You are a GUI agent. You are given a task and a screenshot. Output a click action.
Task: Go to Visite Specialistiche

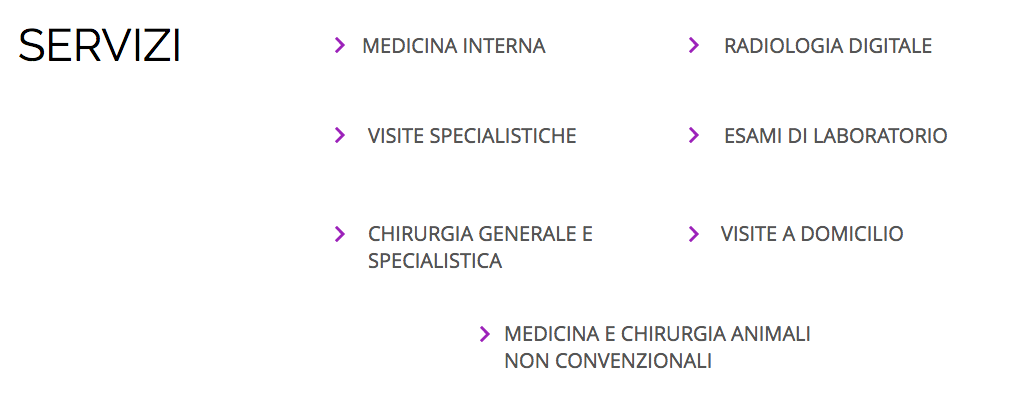[x=472, y=136]
